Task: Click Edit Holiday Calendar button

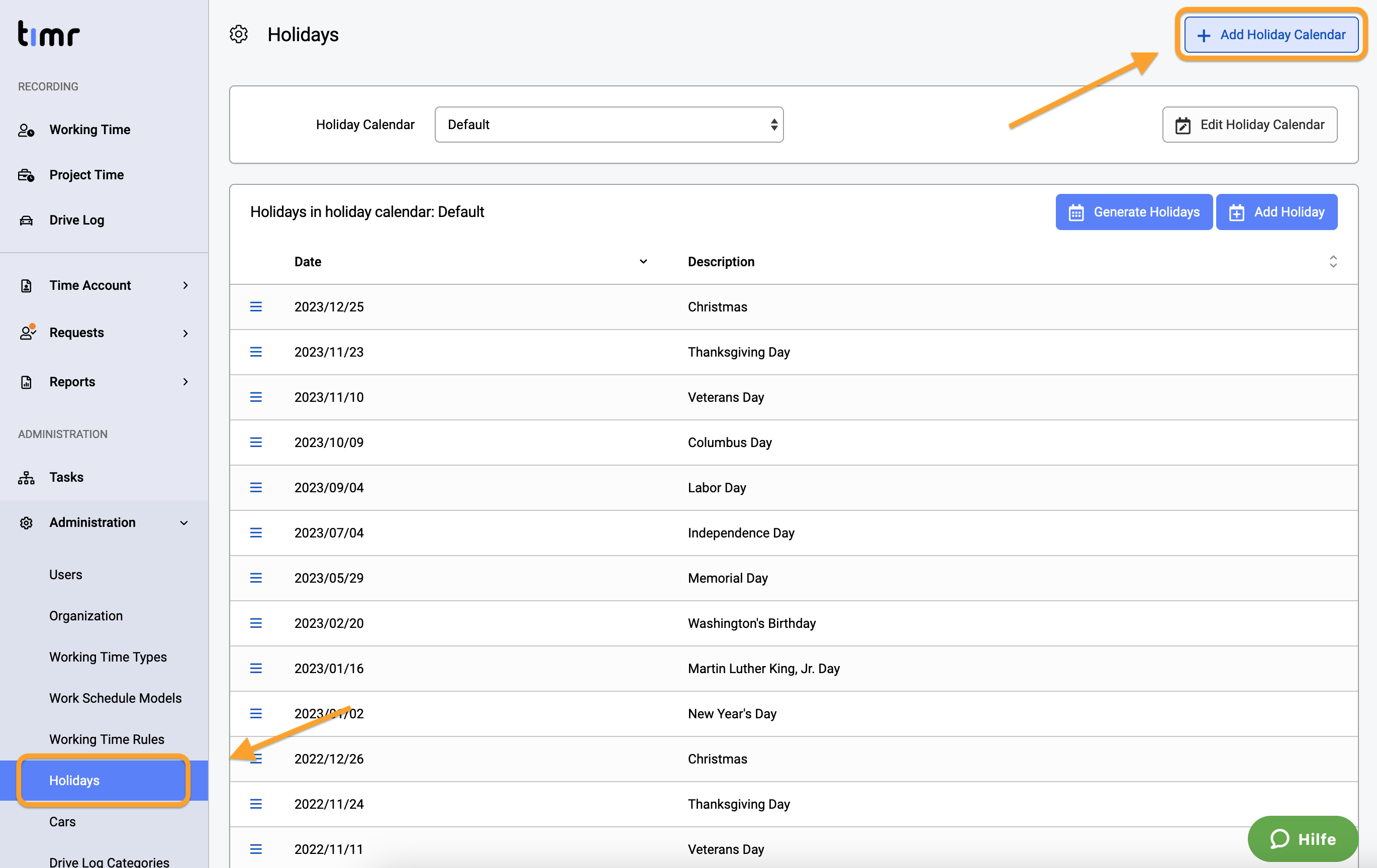Action: click(x=1249, y=125)
